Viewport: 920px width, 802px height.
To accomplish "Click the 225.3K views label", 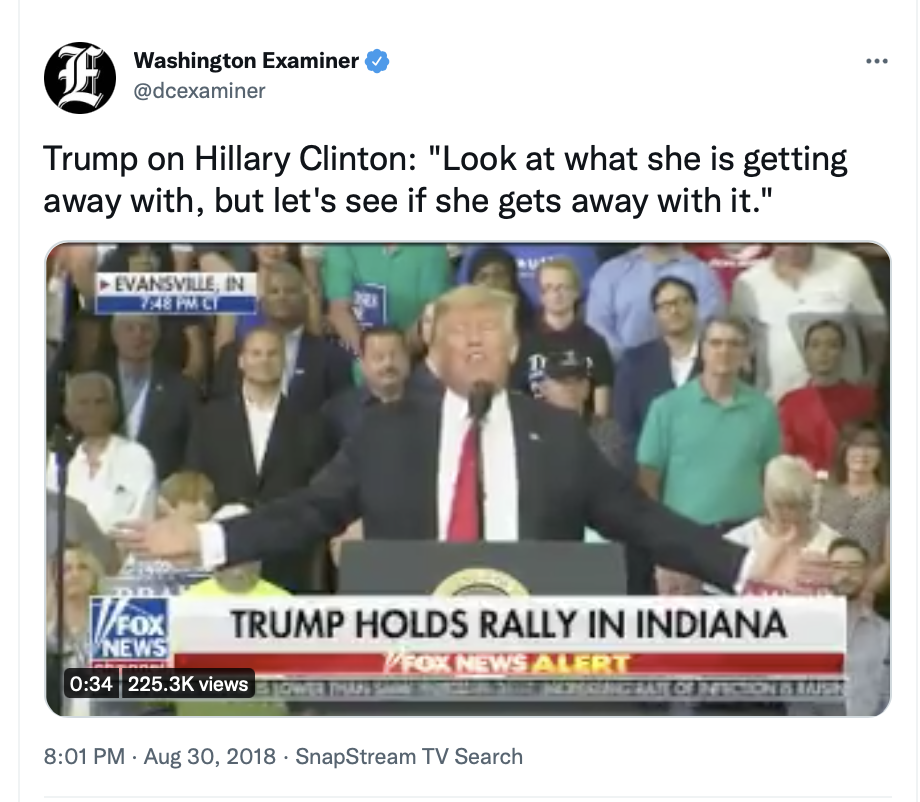I will point(188,683).
